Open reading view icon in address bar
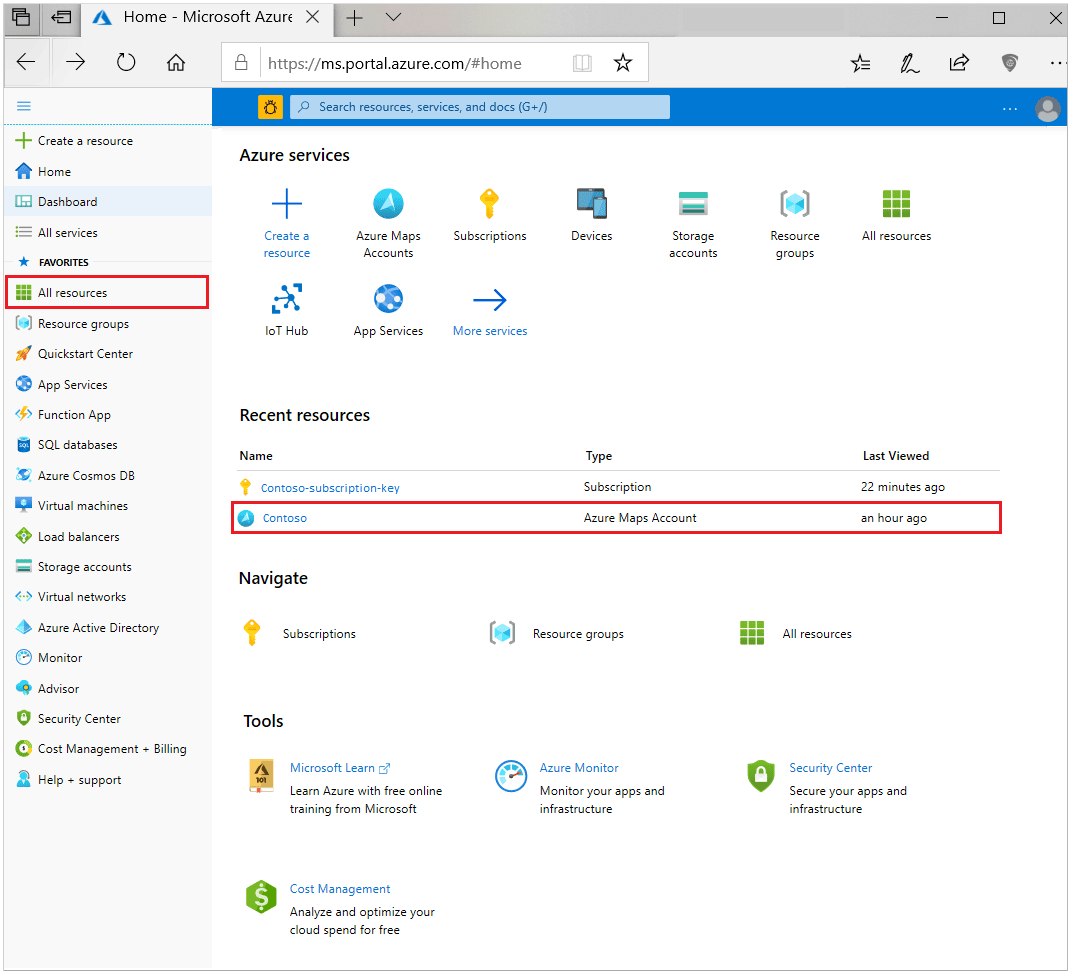 582,64
